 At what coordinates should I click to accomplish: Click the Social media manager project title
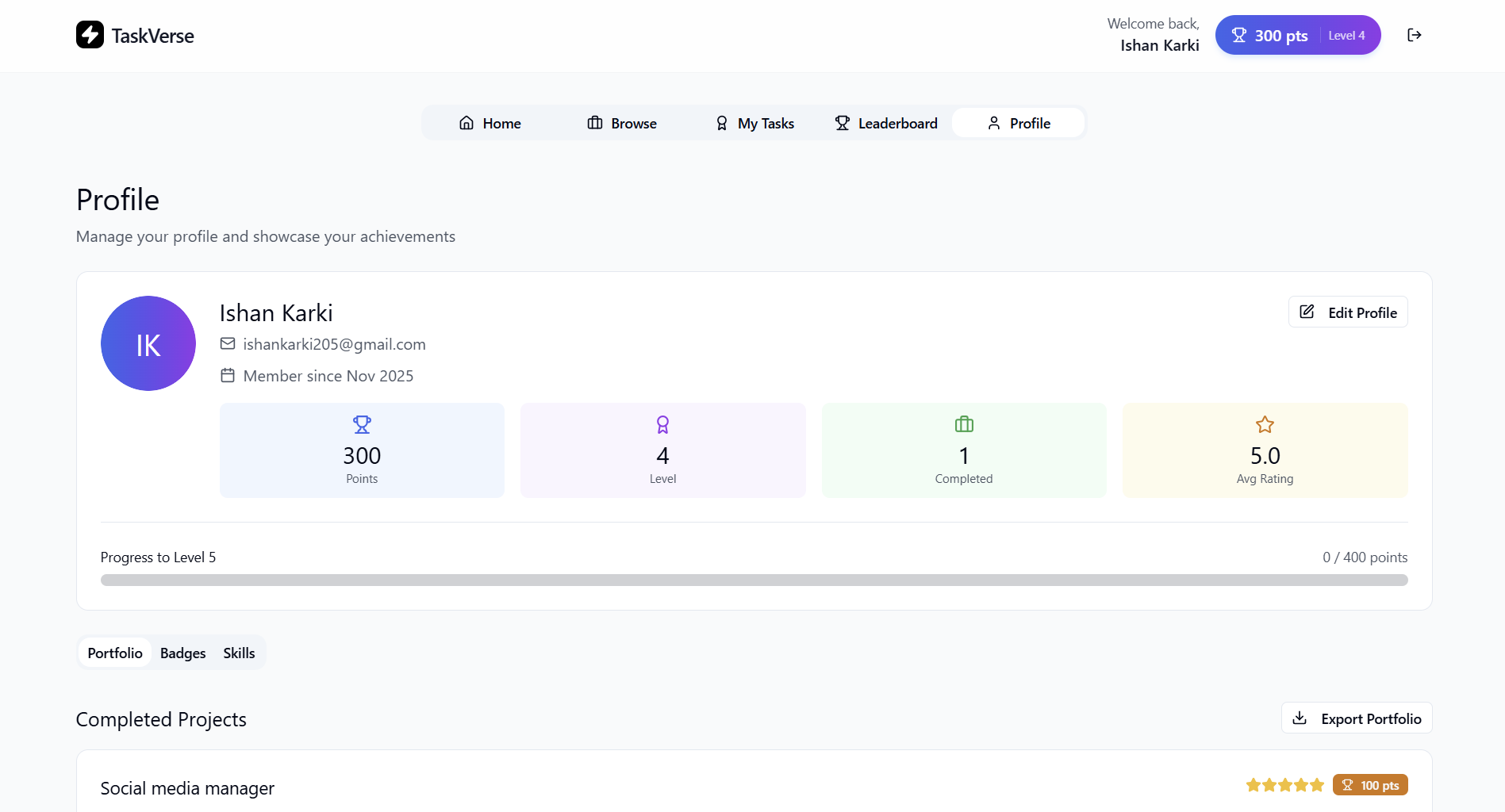[x=187, y=788]
